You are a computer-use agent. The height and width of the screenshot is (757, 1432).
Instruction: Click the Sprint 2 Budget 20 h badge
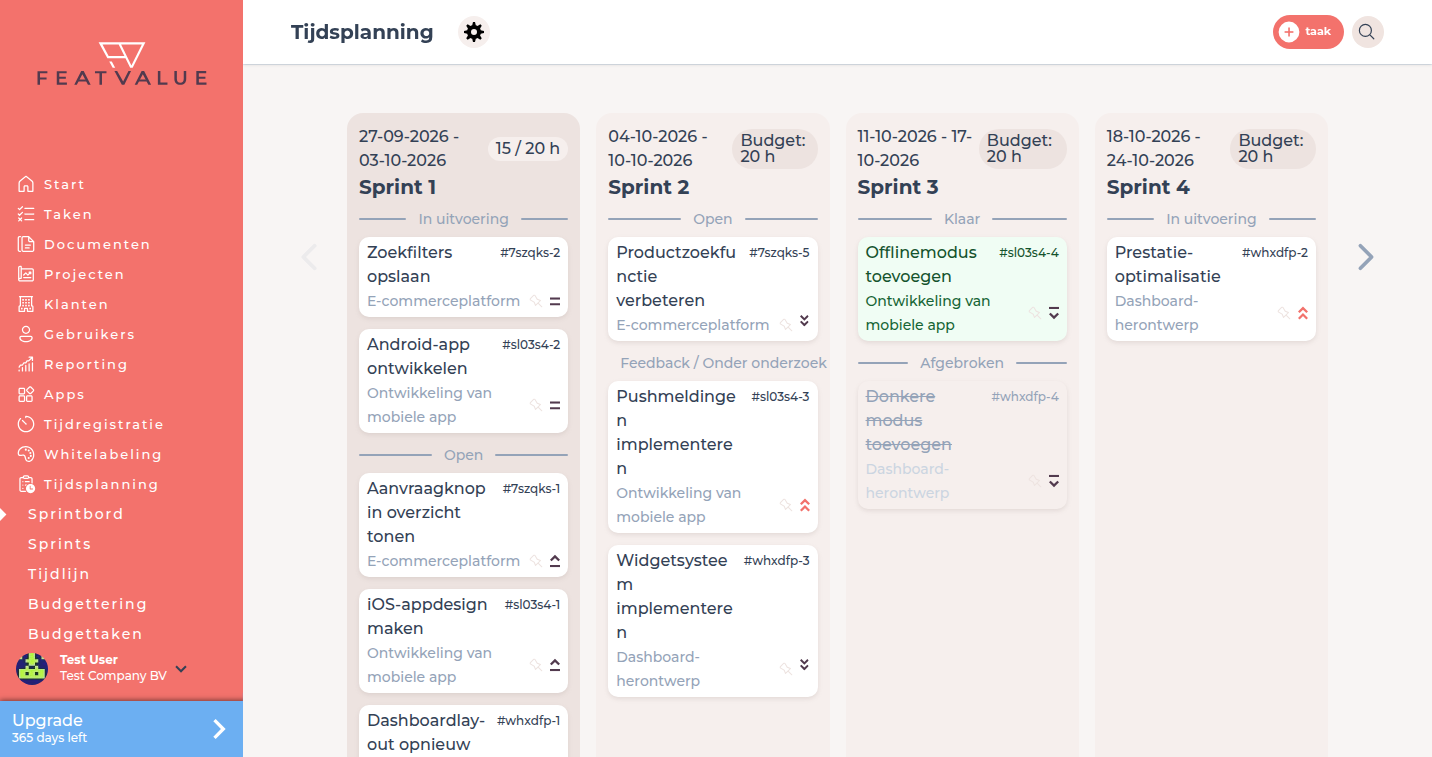[x=775, y=148]
